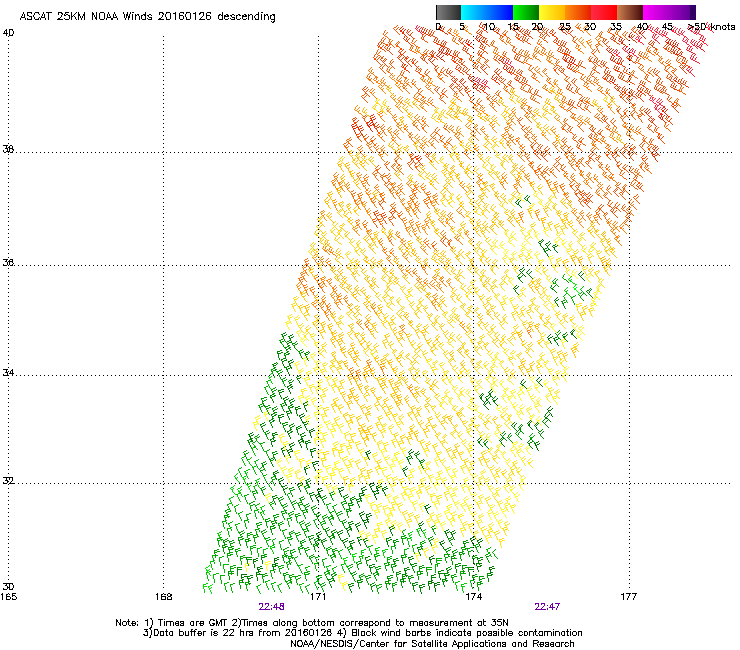Click latitude label 30 on left axis

coord(8,586)
